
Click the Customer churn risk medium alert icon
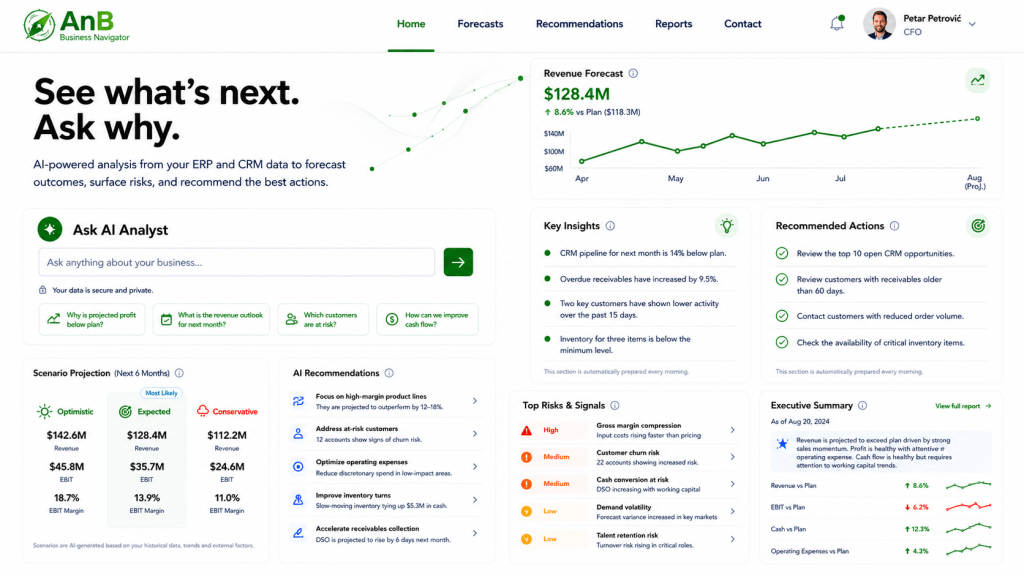click(526, 457)
